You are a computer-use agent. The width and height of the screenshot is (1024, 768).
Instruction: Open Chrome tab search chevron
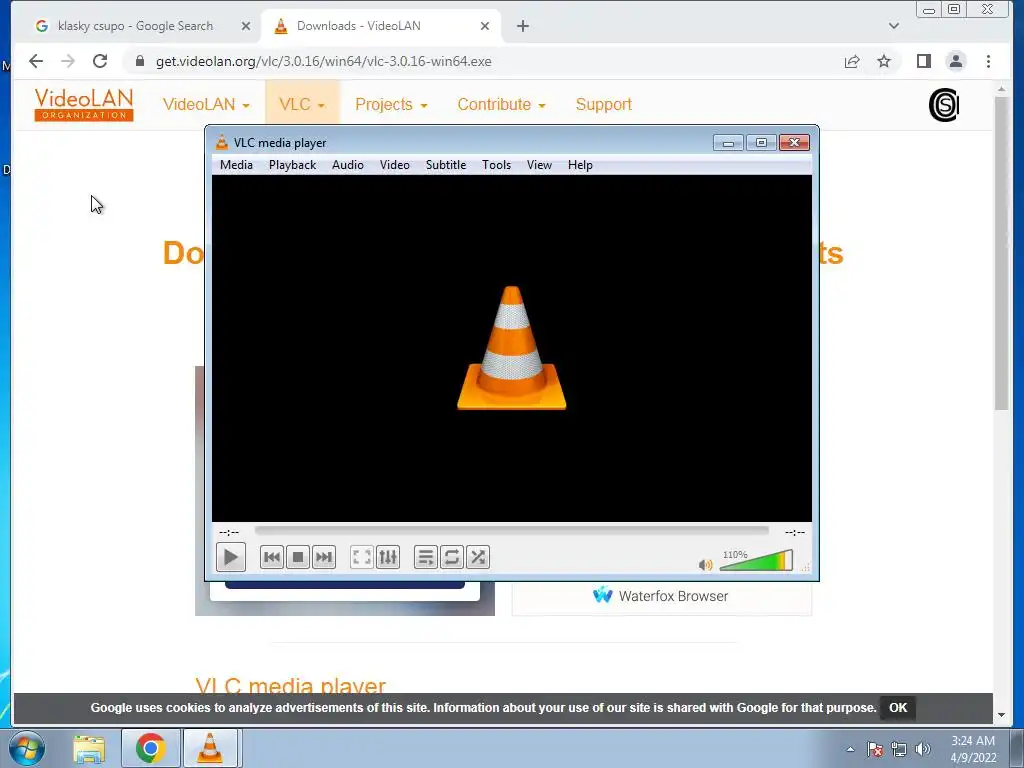(894, 26)
